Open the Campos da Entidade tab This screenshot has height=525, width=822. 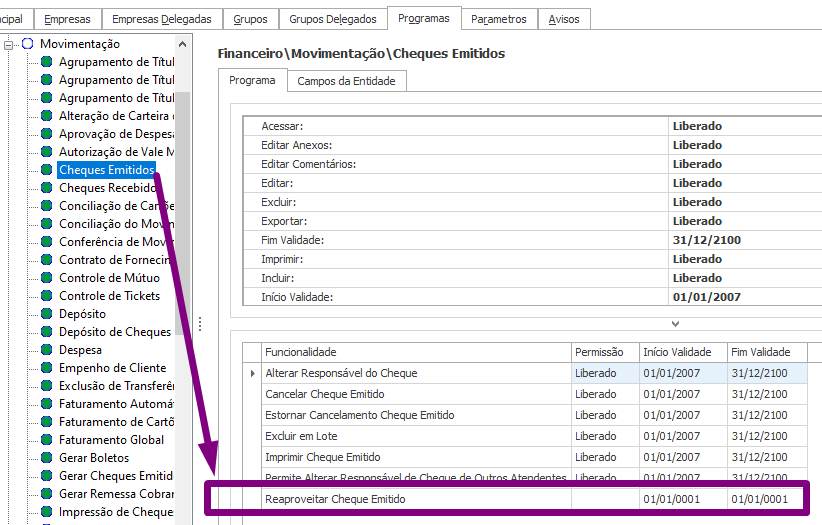346,81
